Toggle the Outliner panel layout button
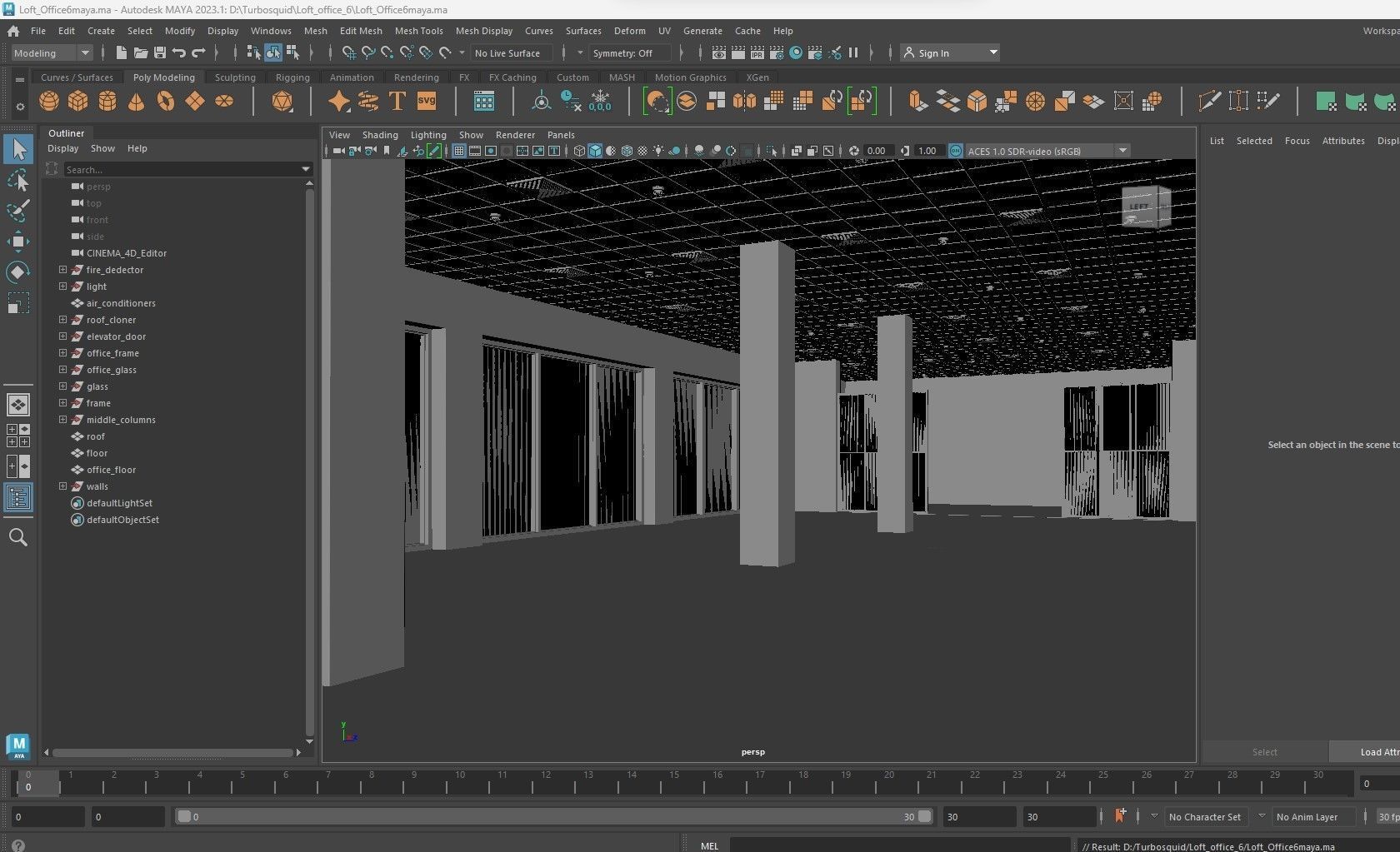The height and width of the screenshot is (852, 1400). (18, 498)
